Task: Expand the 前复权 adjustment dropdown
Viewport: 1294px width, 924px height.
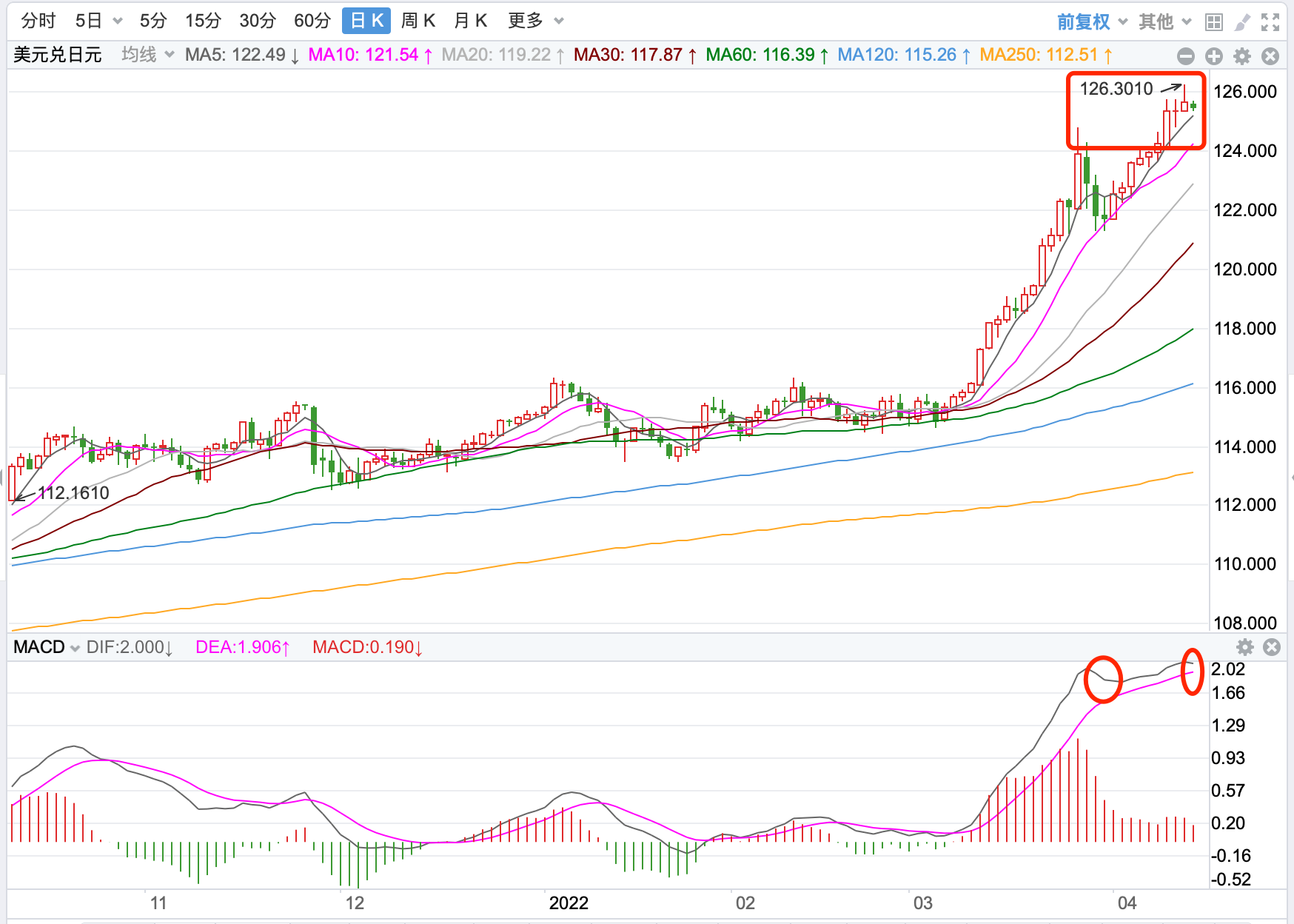Action: pyautogui.click(x=1092, y=22)
